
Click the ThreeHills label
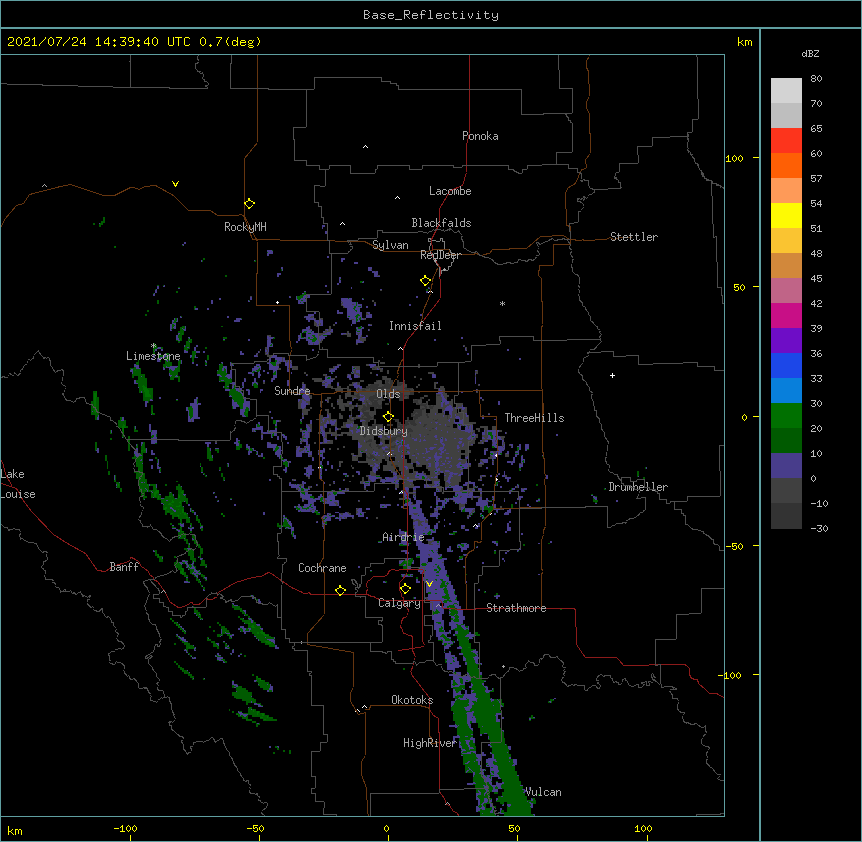click(534, 418)
